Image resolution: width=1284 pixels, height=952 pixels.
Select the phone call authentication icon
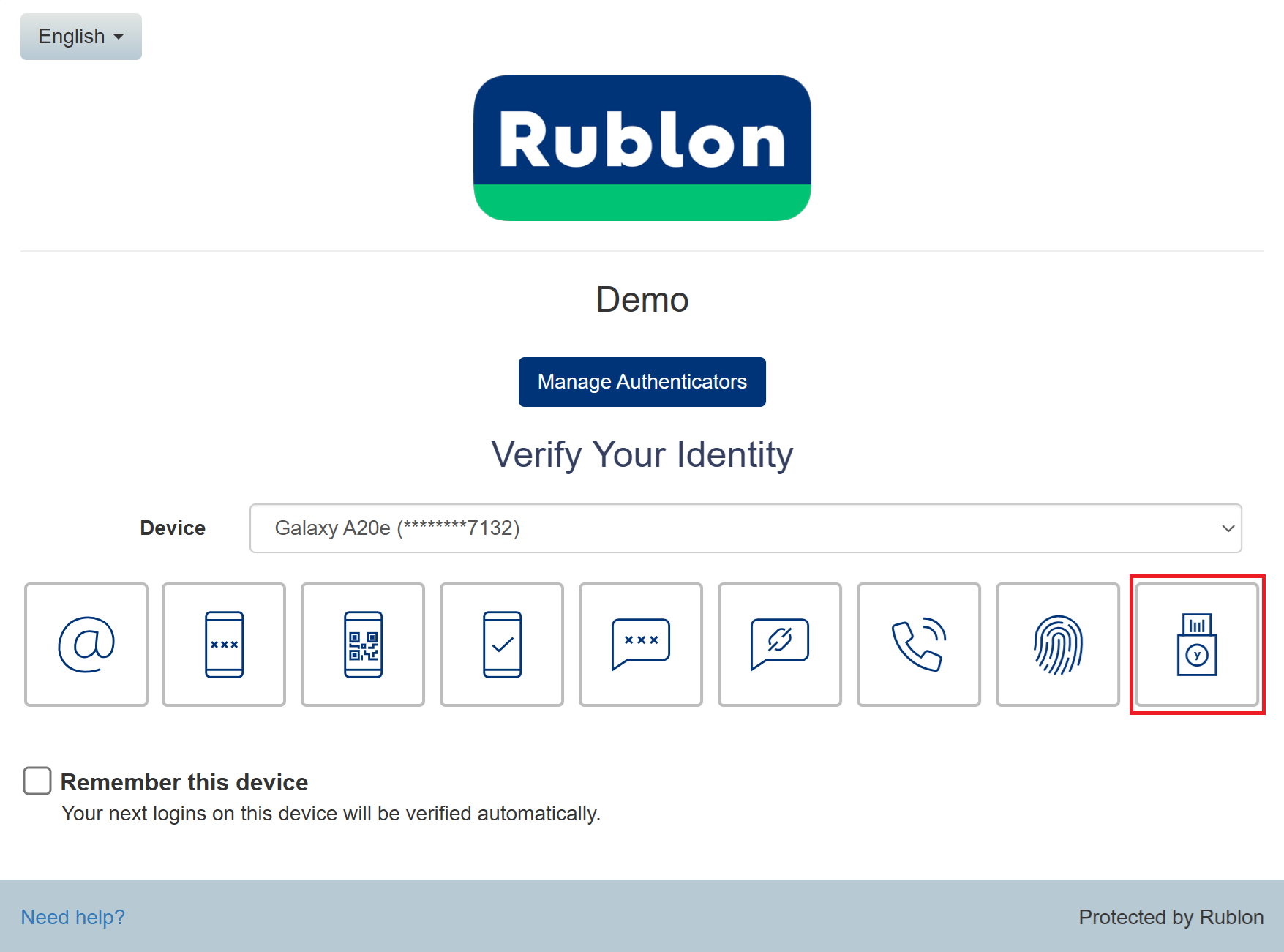click(919, 645)
